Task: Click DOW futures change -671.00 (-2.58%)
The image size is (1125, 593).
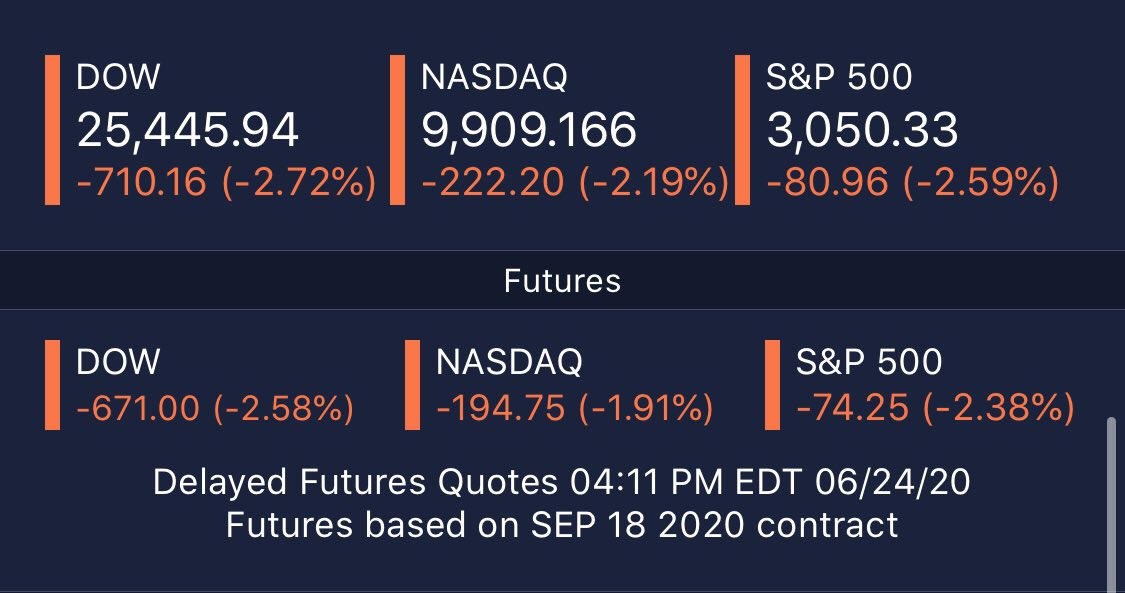Action: click(214, 408)
